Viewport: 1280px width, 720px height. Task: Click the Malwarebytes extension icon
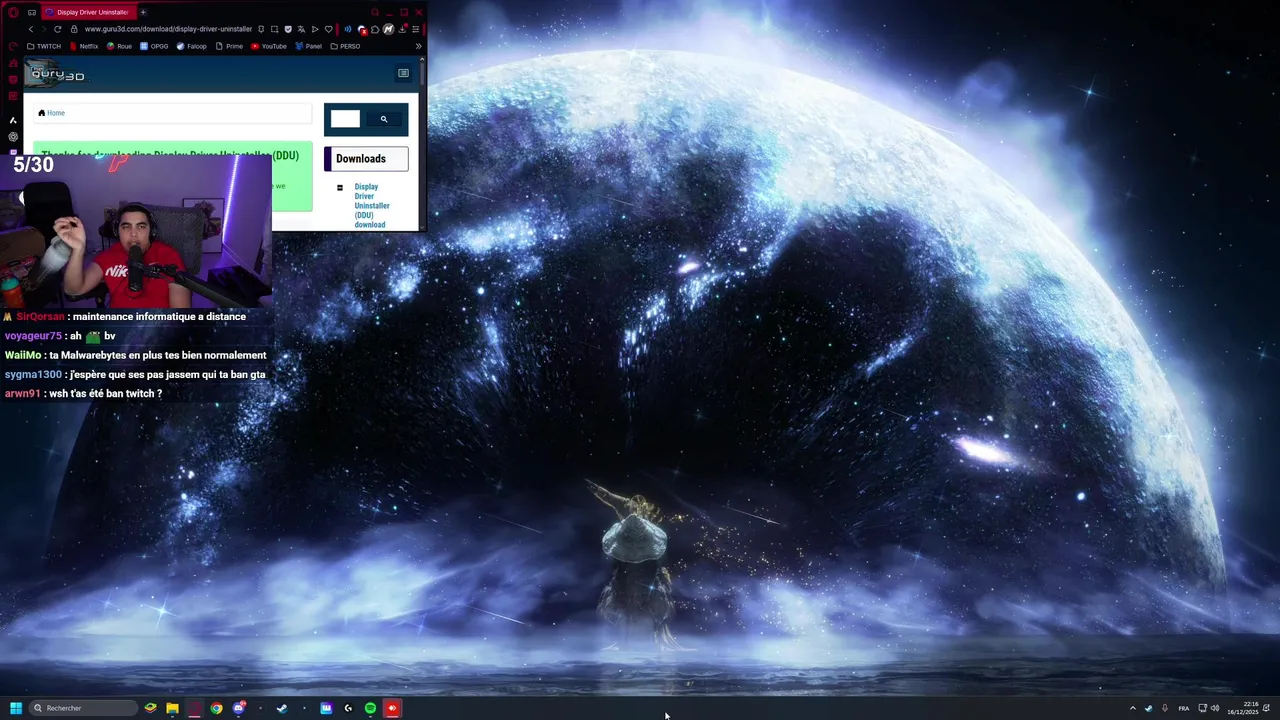click(388, 29)
